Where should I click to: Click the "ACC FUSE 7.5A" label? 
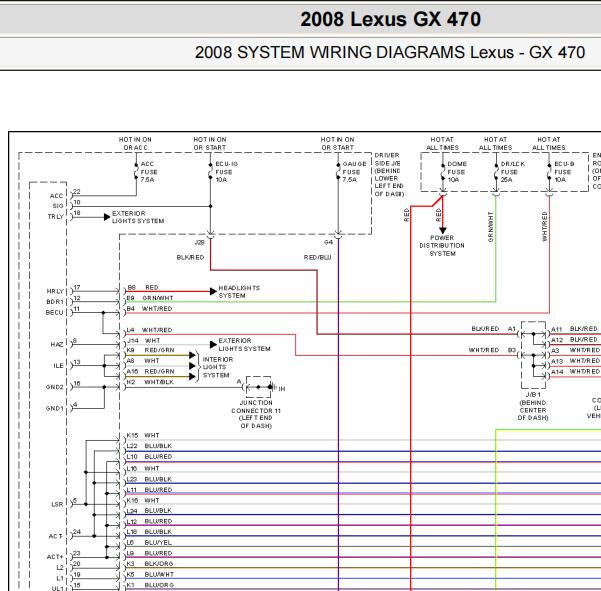[149, 172]
